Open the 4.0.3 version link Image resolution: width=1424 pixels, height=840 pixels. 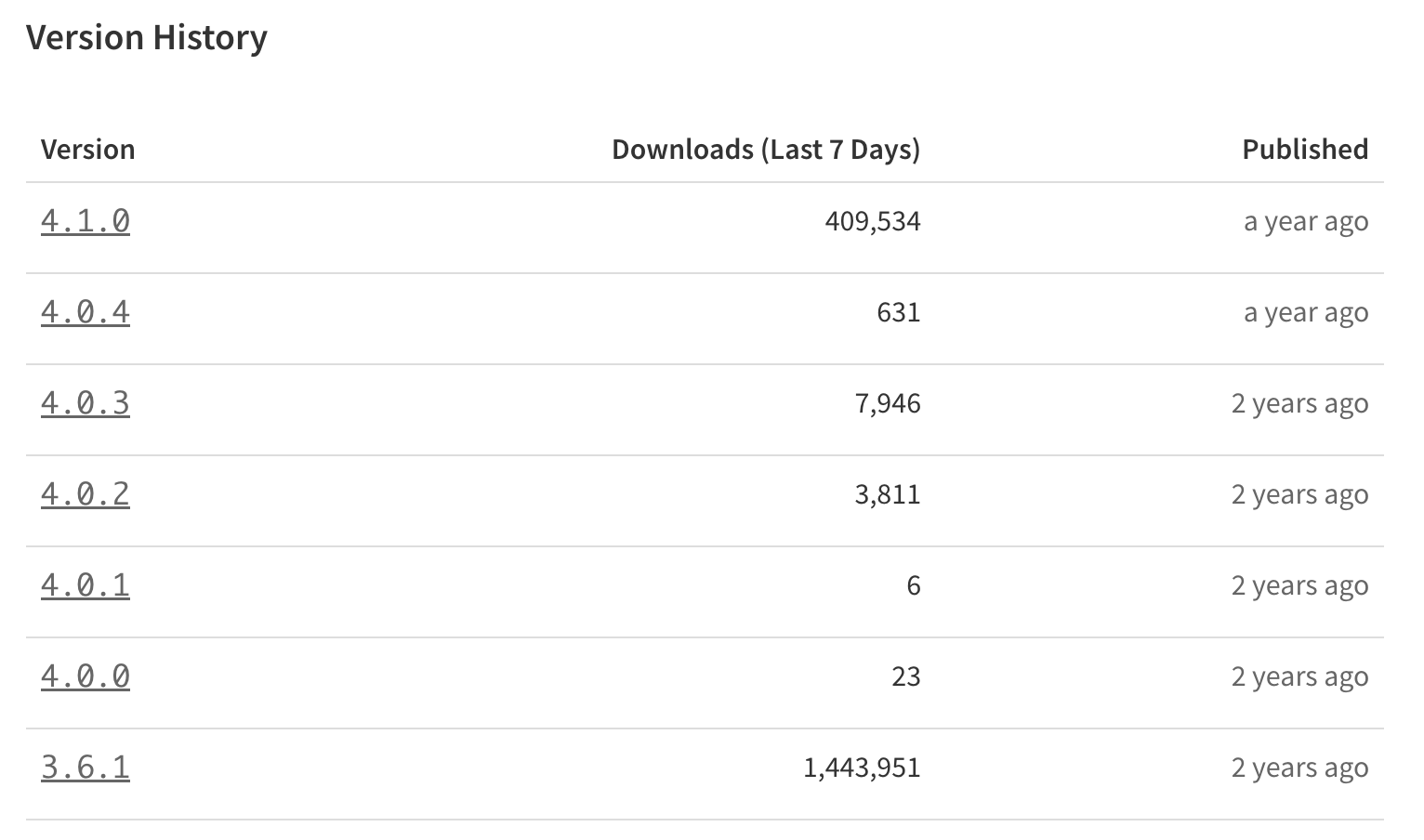coord(86,403)
